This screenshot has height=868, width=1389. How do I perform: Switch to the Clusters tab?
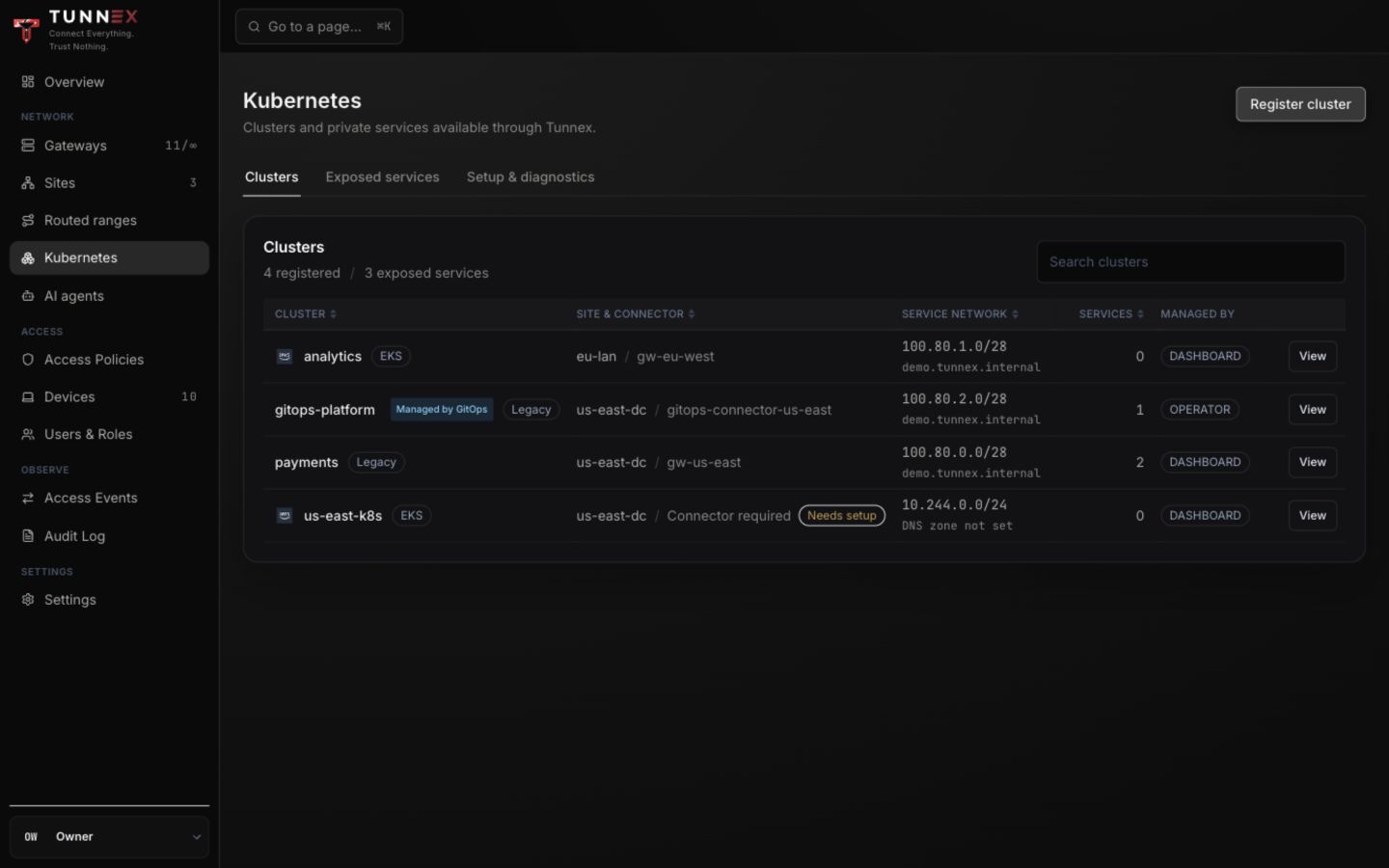[x=271, y=177]
